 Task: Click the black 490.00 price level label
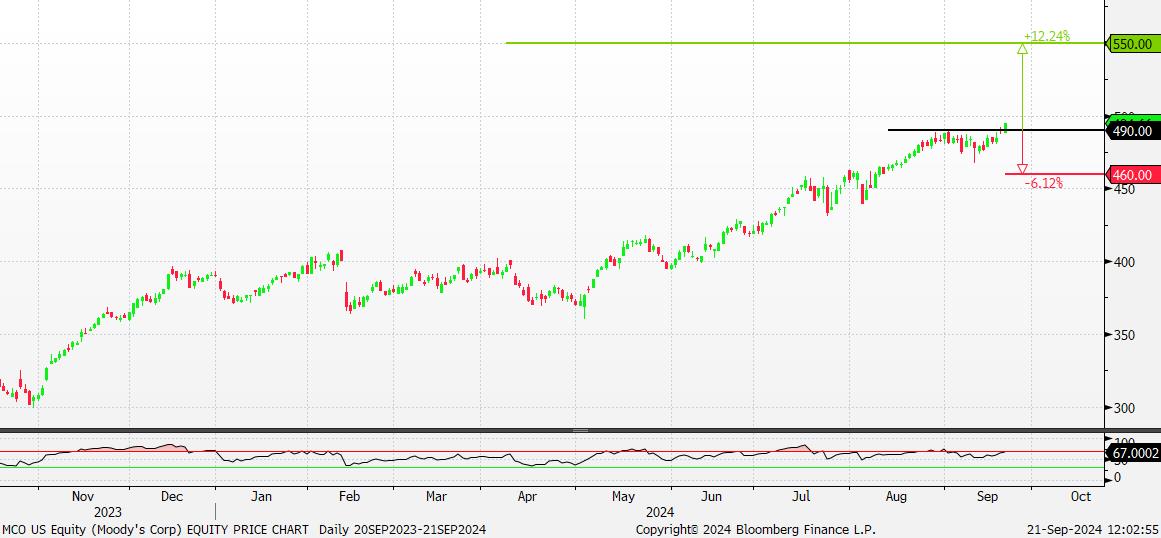[1133, 131]
